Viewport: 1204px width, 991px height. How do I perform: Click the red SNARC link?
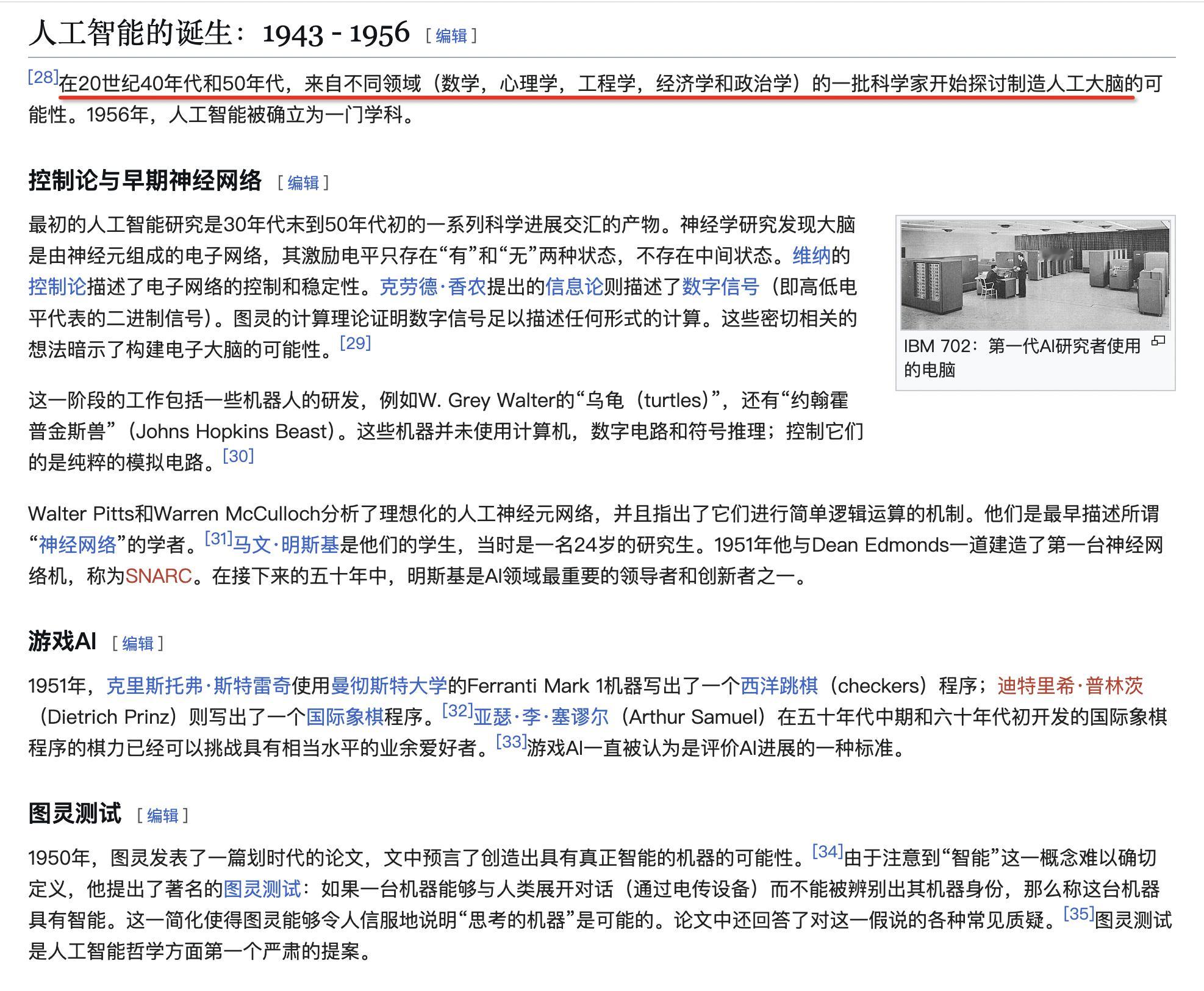159,576
